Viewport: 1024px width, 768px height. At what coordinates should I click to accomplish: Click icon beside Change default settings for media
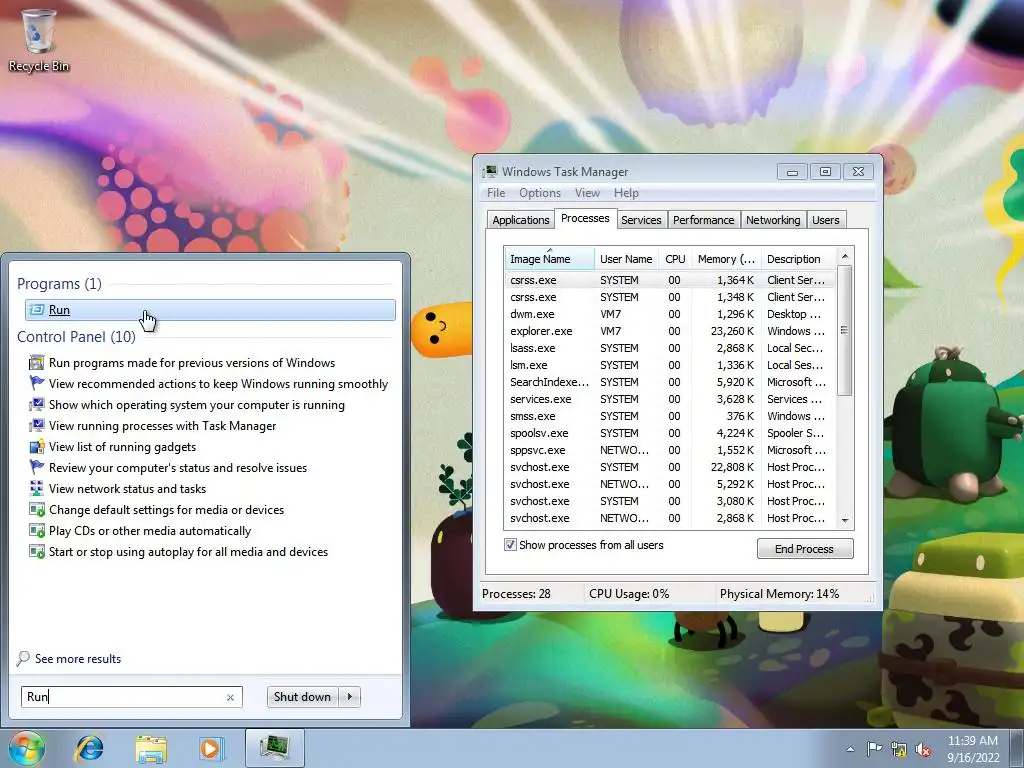(37, 509)
